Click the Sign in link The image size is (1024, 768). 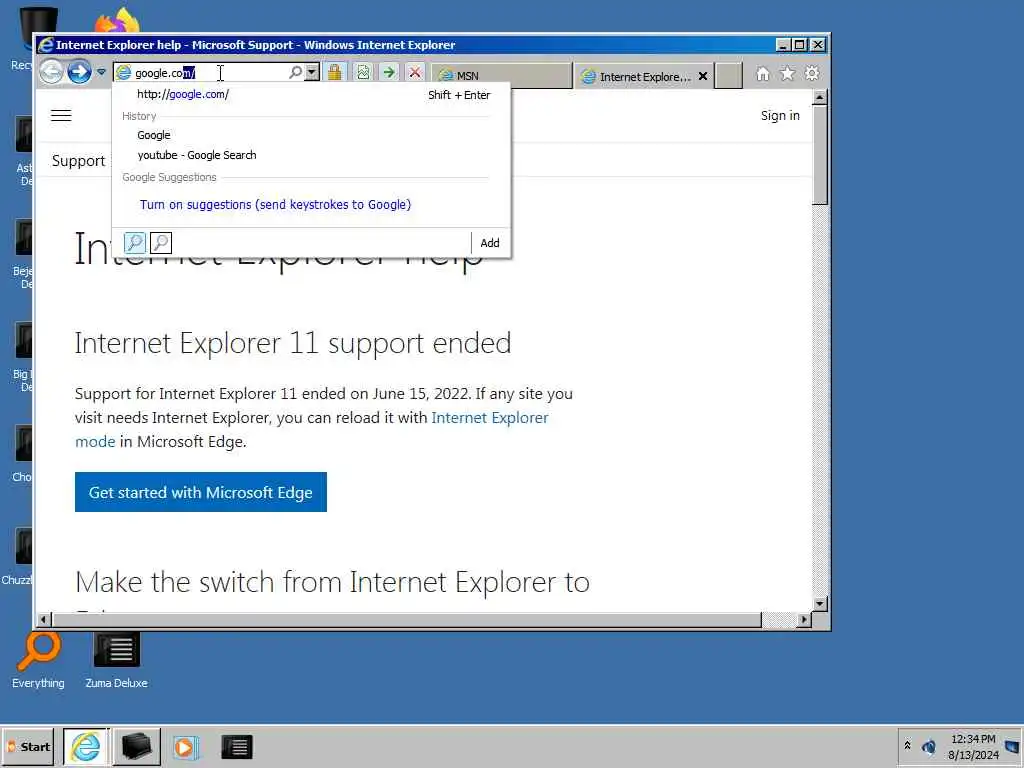pyautogui.click(x=780, y=116)
